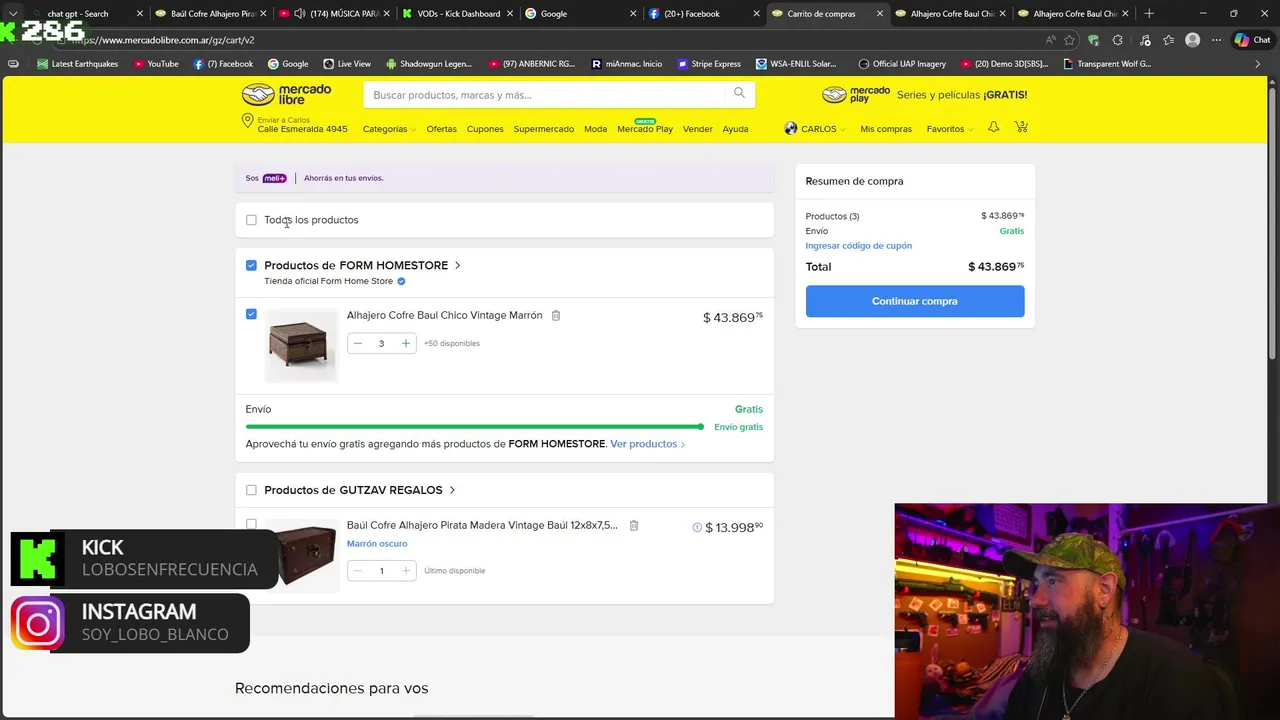Click the Carlos profile avatar
The height and width of the screenshot is (720, 1280).
coord(791,128)
